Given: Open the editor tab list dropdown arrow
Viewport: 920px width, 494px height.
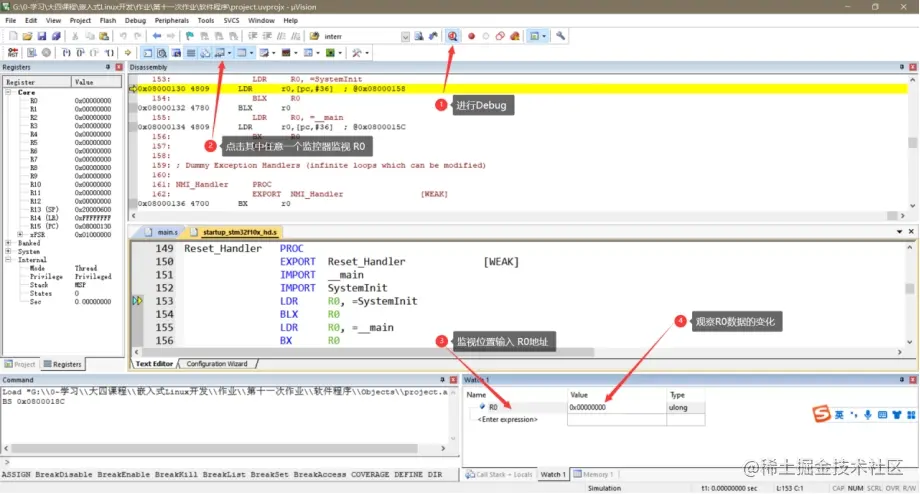Looking at the screenshot, I should click(899, 232).
